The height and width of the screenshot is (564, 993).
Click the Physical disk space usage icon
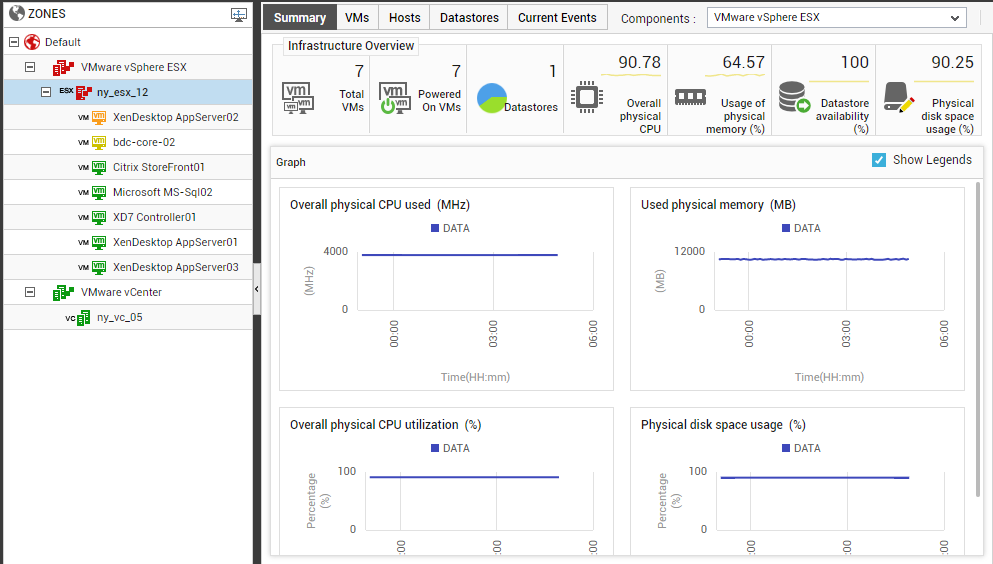(899, 97)
